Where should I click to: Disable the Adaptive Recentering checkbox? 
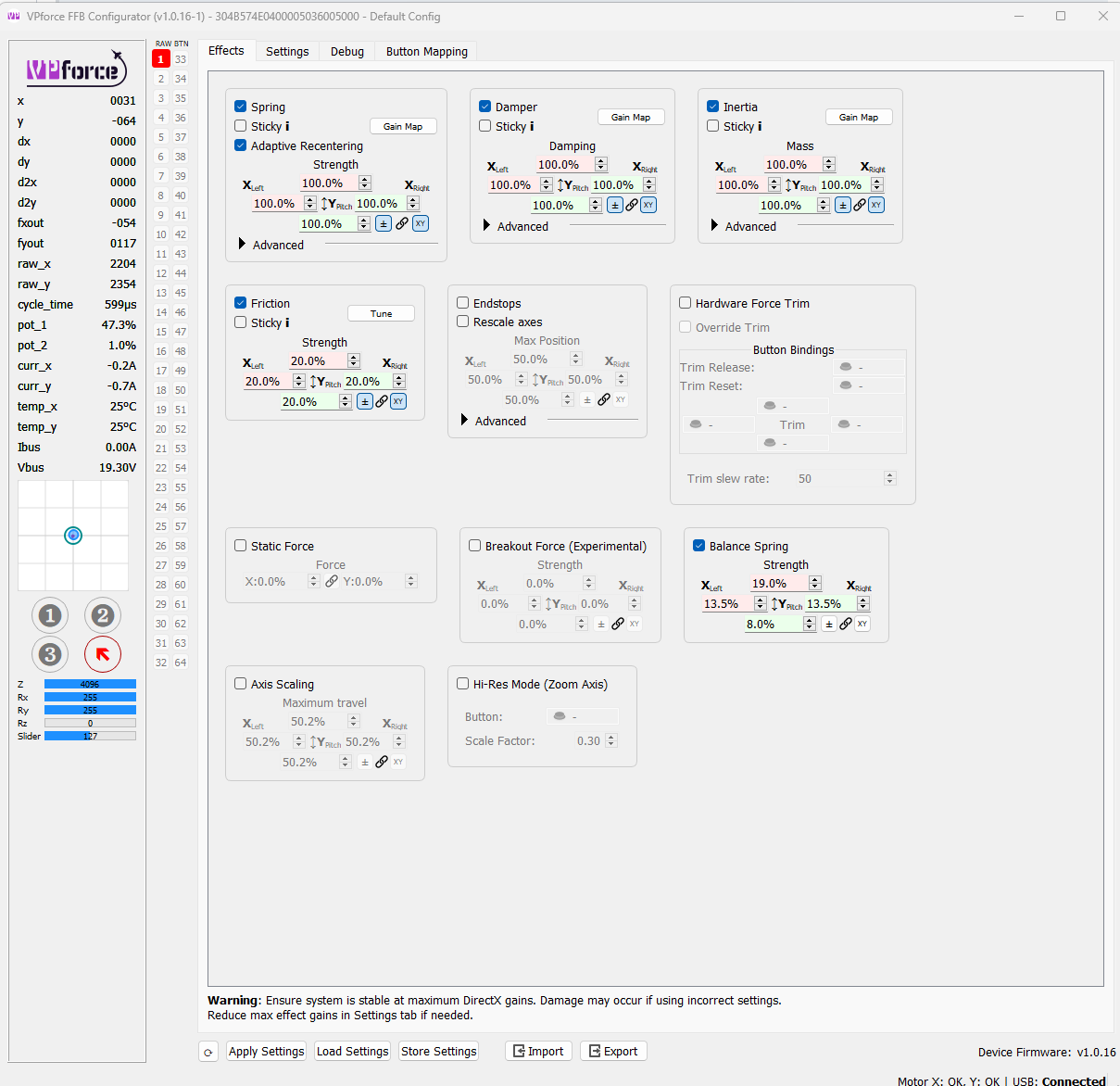pos(241,145)
